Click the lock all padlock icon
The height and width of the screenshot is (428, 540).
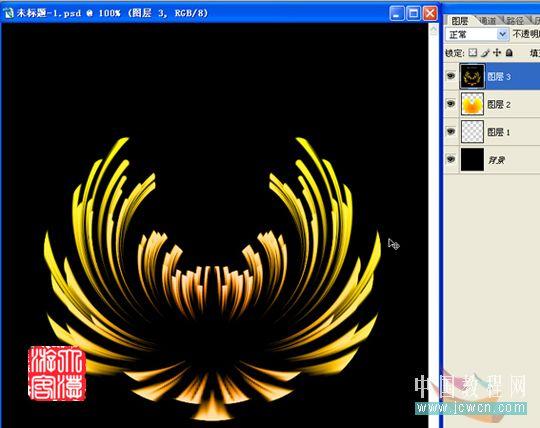pyautogui.click(x=509, y=52)
